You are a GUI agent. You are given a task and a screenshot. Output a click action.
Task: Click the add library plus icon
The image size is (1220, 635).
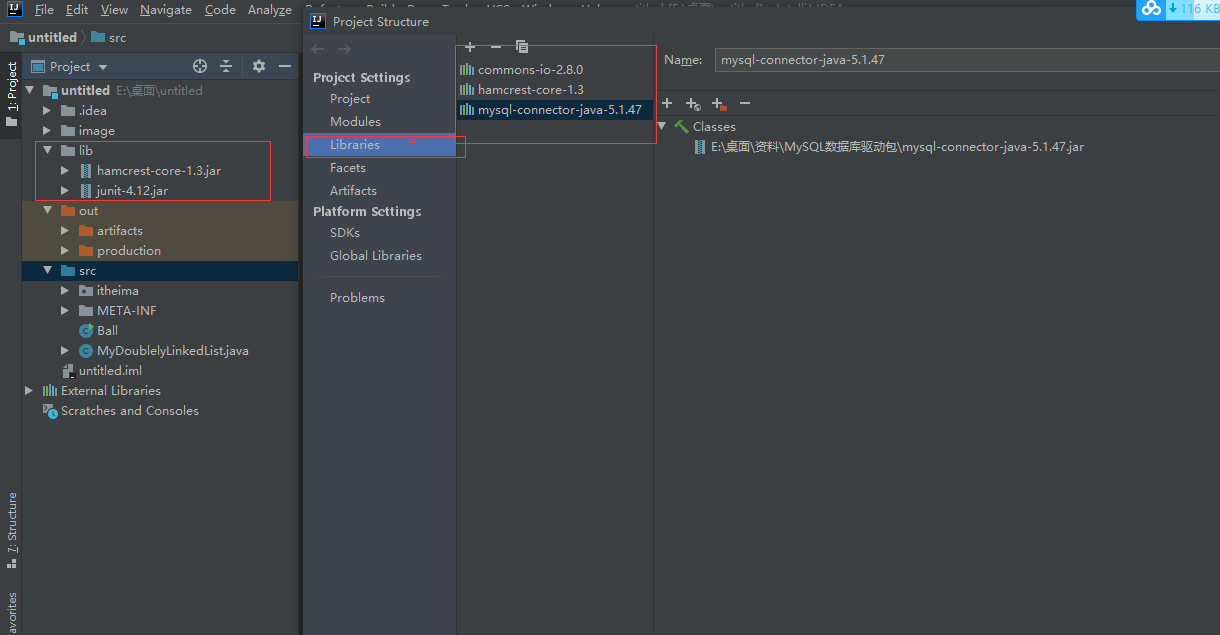(x=470, y=47)
